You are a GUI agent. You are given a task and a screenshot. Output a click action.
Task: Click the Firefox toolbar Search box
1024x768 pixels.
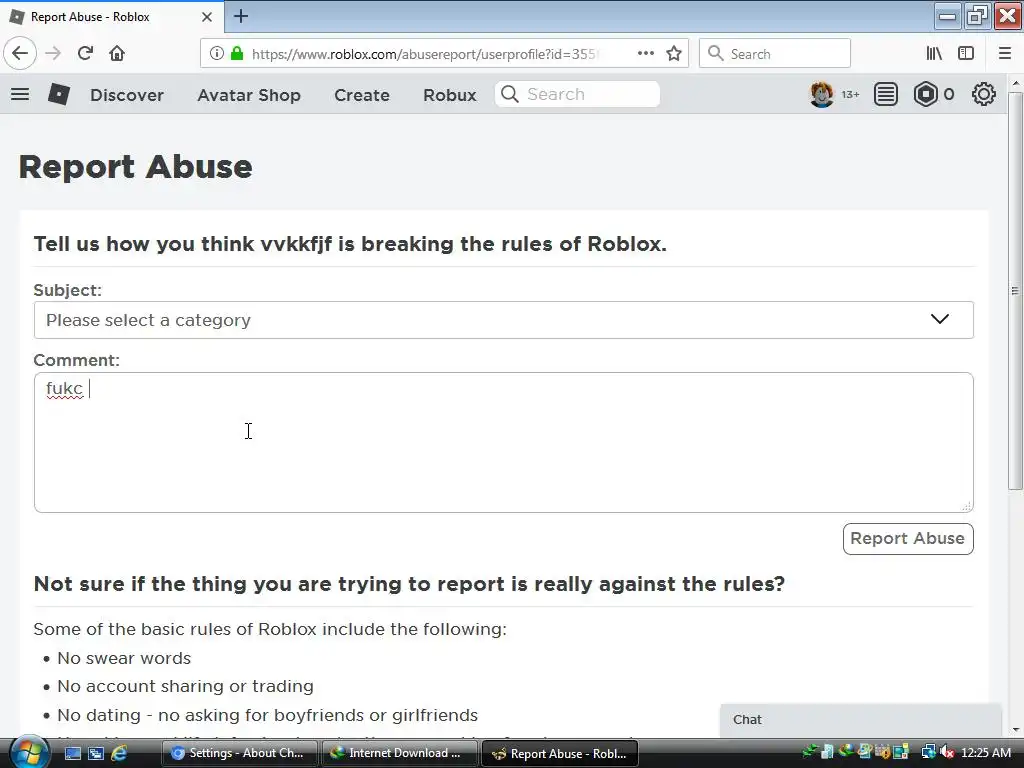click(x=775, y=54)
